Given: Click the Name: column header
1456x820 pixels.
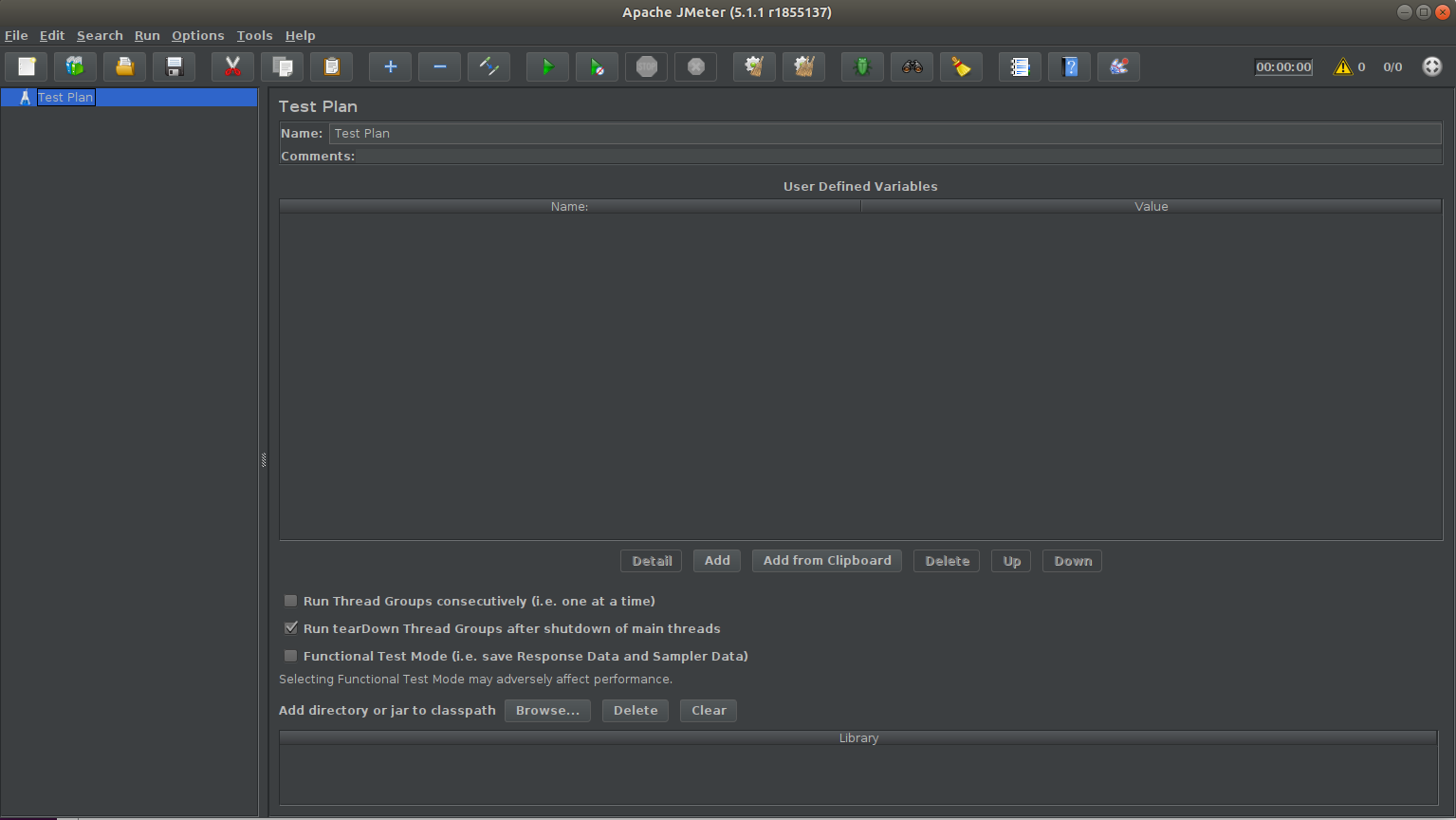Looking at the screenshot, I should 569,206.
